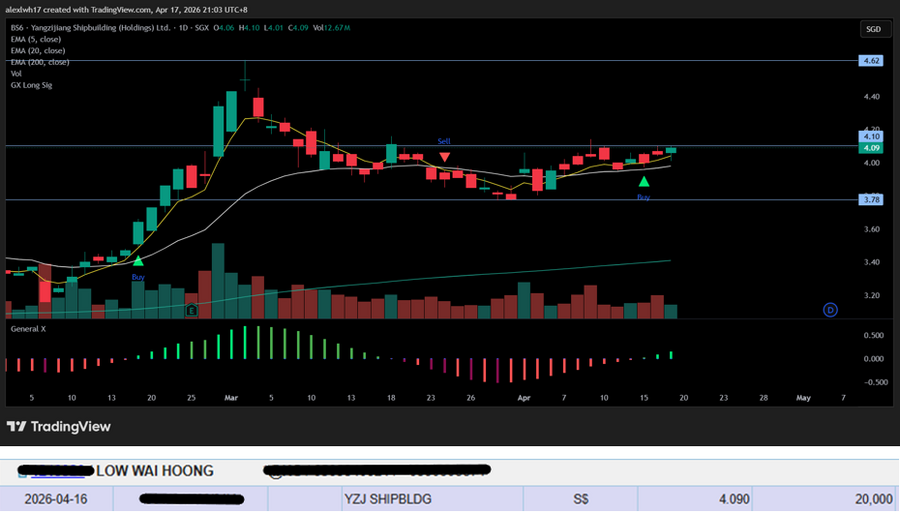Screen dimensions: 900x513
Task: Select the EMA (20, close) legend entry
Action: pos(40,52)
